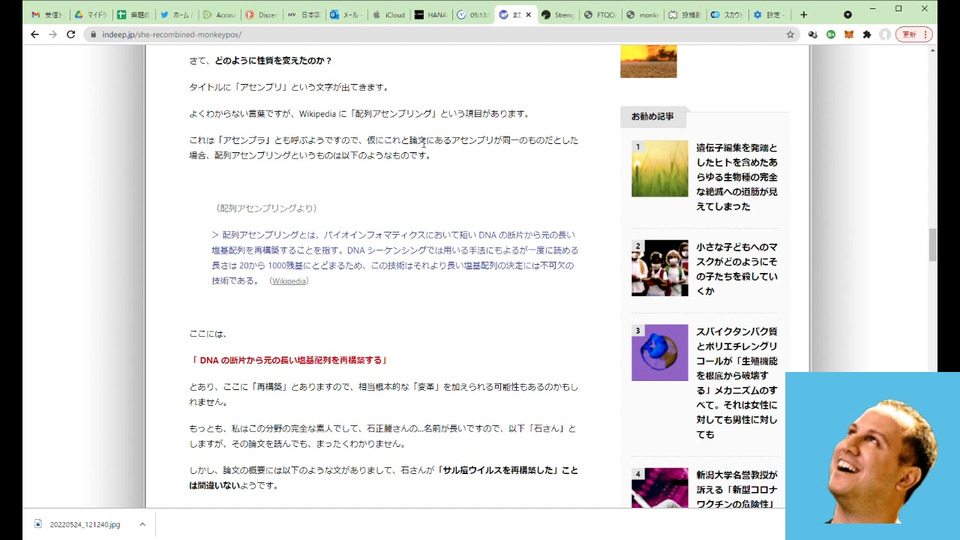Close the active indeep.jp tab
960x540 pixels.
(529, 15)
